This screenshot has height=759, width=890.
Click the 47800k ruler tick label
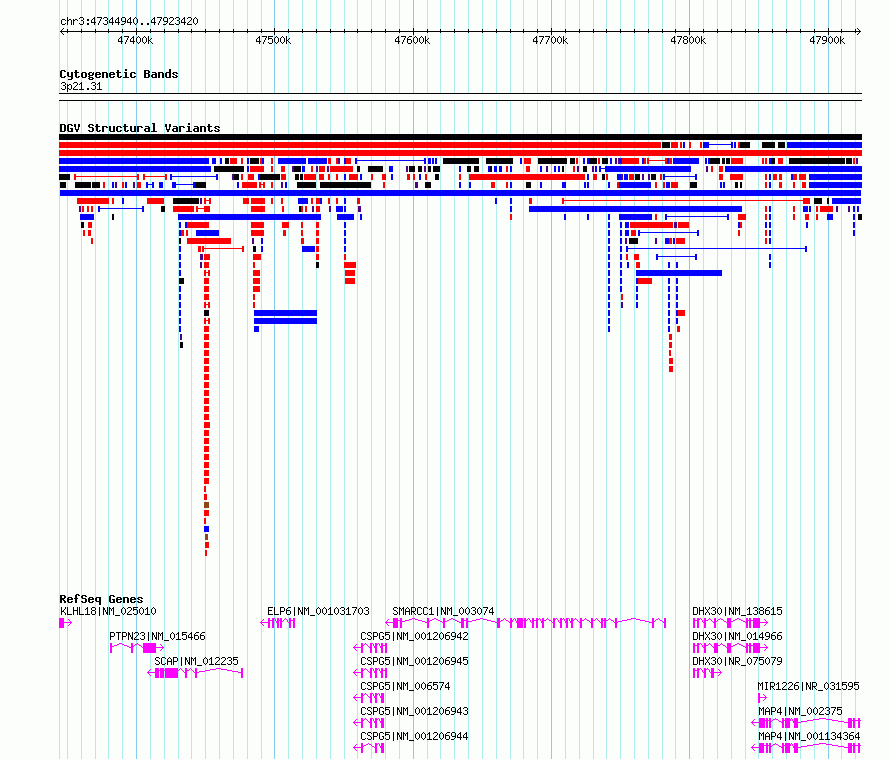(x=689, y=40)
